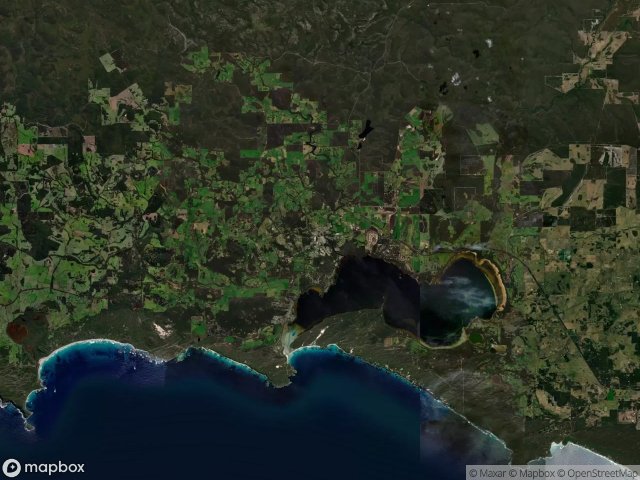Click the Mapbox logo icon
This screenshot has height=480, width=640.
coord(11,467)
